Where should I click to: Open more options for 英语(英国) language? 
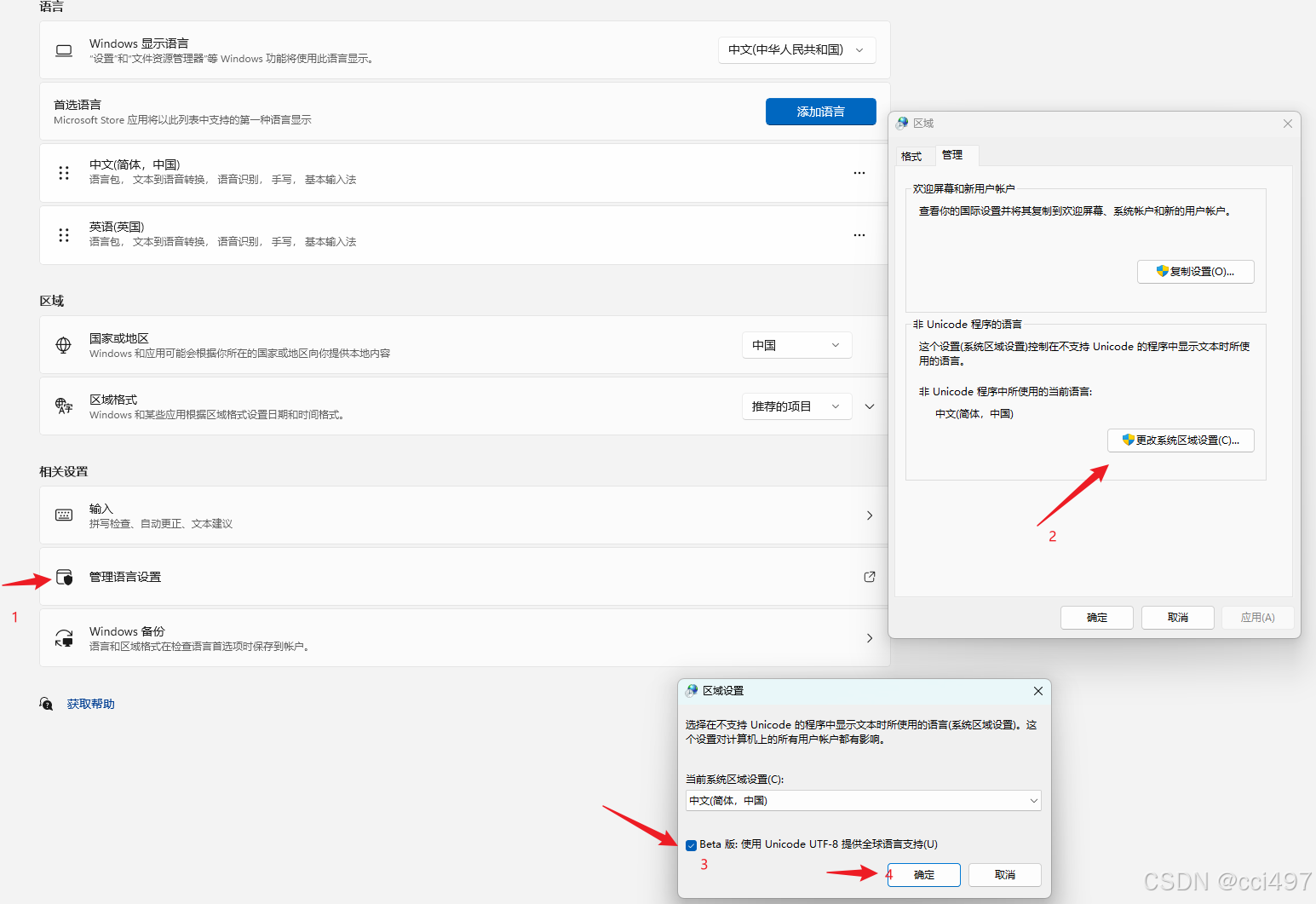click(x=859, y=235)
